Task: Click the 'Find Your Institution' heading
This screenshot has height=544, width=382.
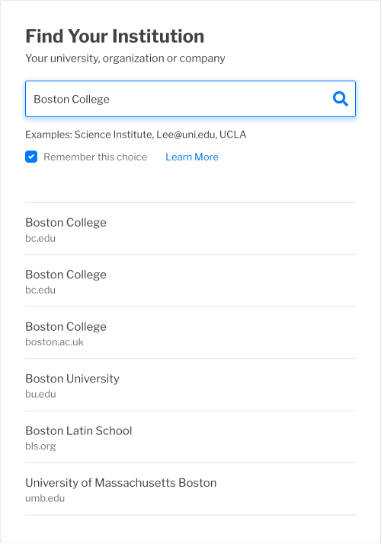Action: click(x=115, y=36)
